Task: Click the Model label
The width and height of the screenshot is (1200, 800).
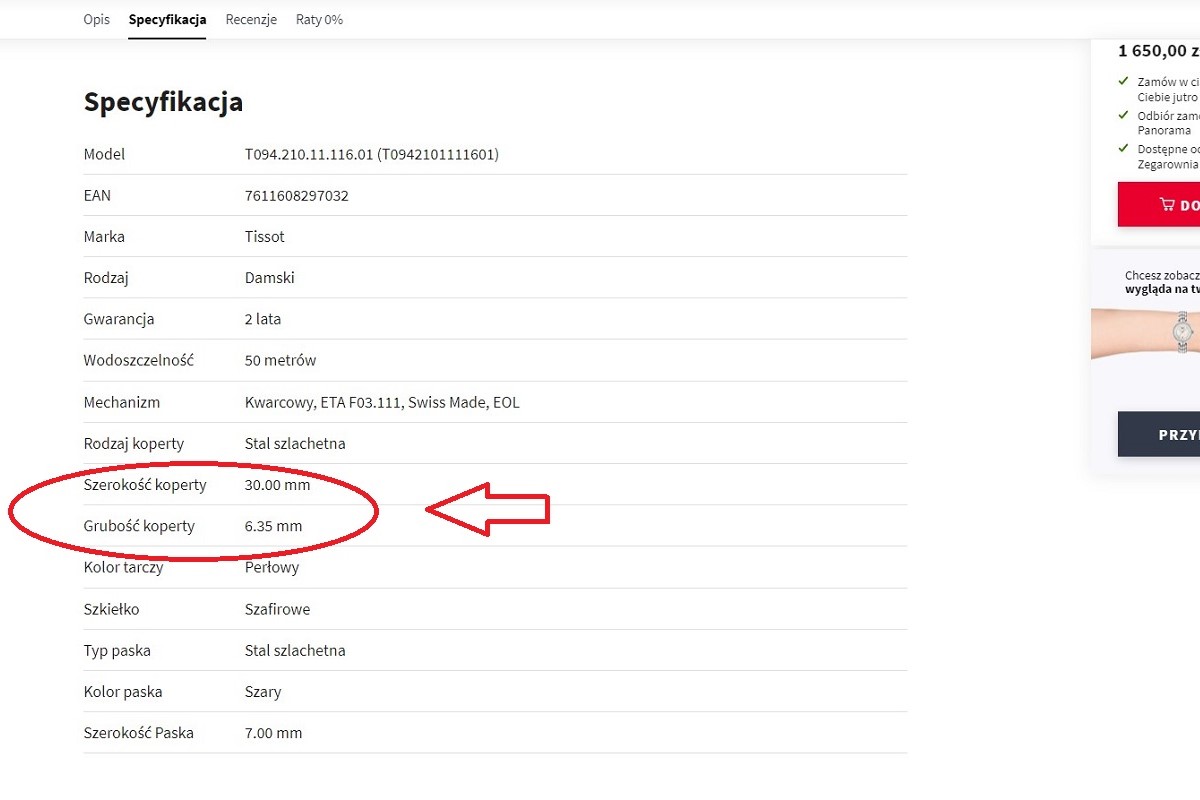Action: click(105, 154)
